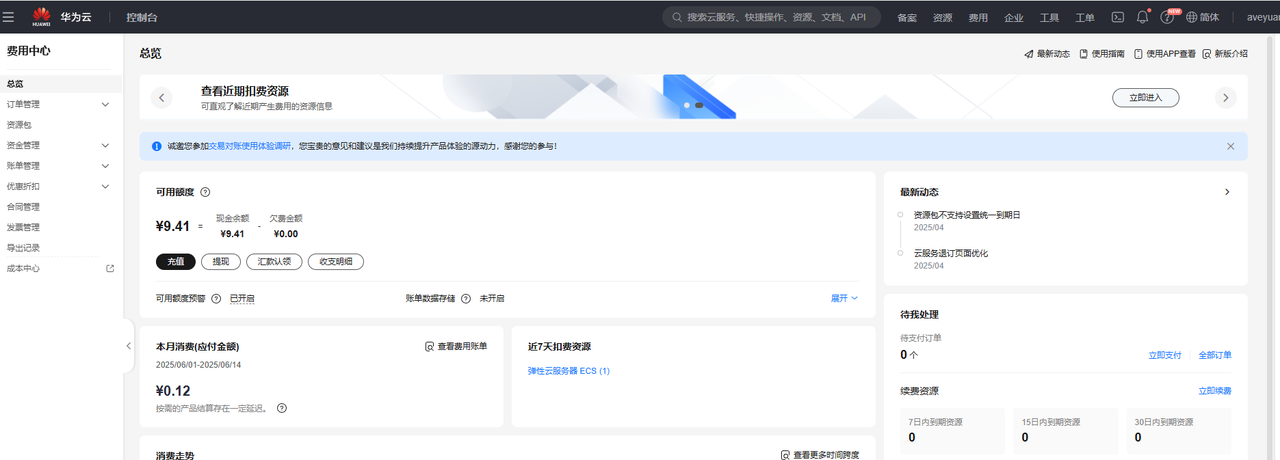Close the blue survey notice
The height and width of the screenshot is (460, 1280).
click(1231, 146)
